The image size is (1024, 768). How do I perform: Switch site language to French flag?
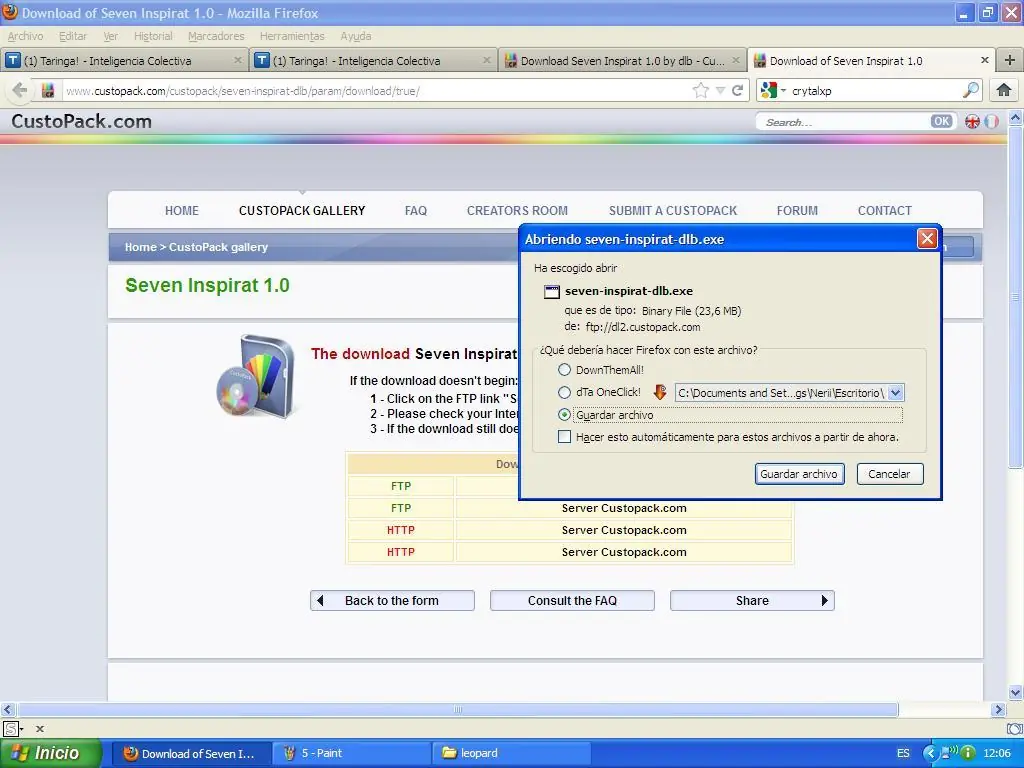coord(991,121)
